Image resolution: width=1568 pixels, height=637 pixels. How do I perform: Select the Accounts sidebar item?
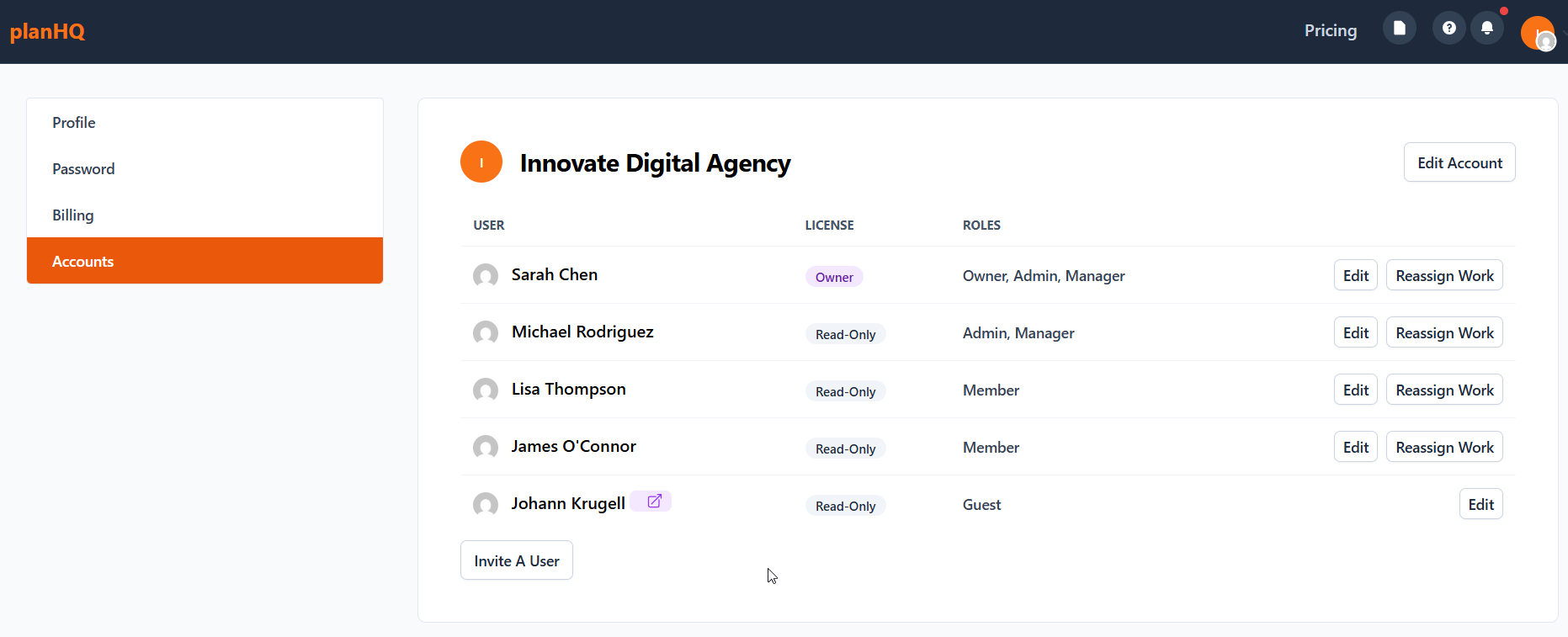(83, 262)
